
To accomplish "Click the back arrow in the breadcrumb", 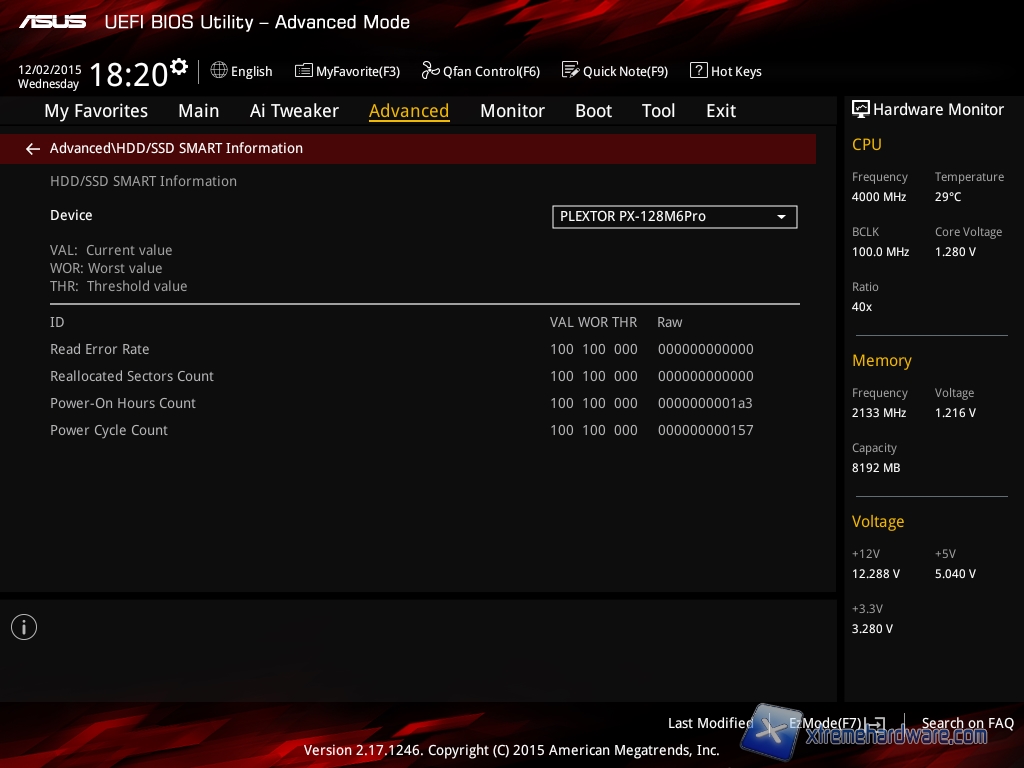I will [x=33, y=149].
